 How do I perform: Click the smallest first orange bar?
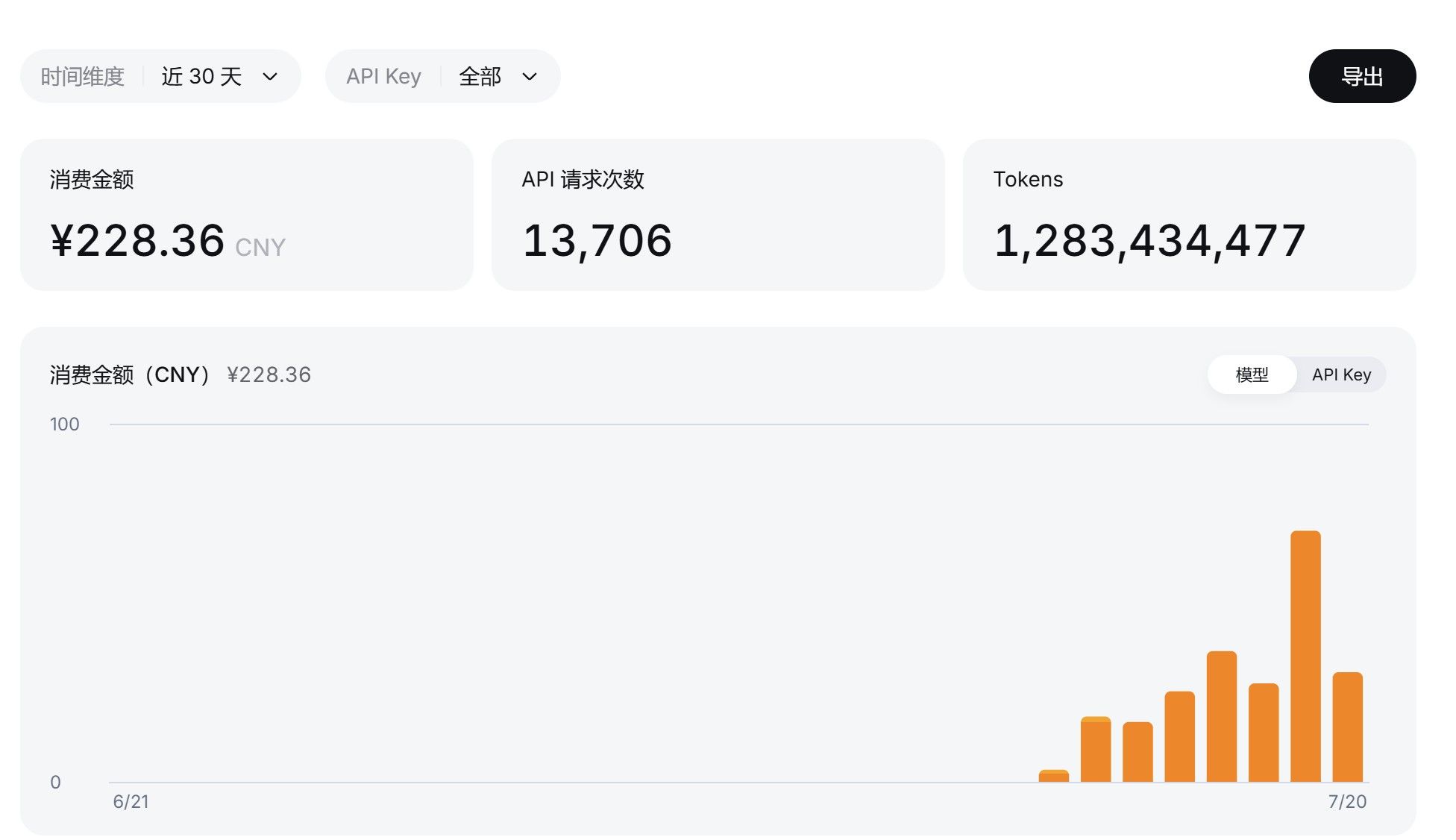pyautogui.click(x=1054, y=776)
